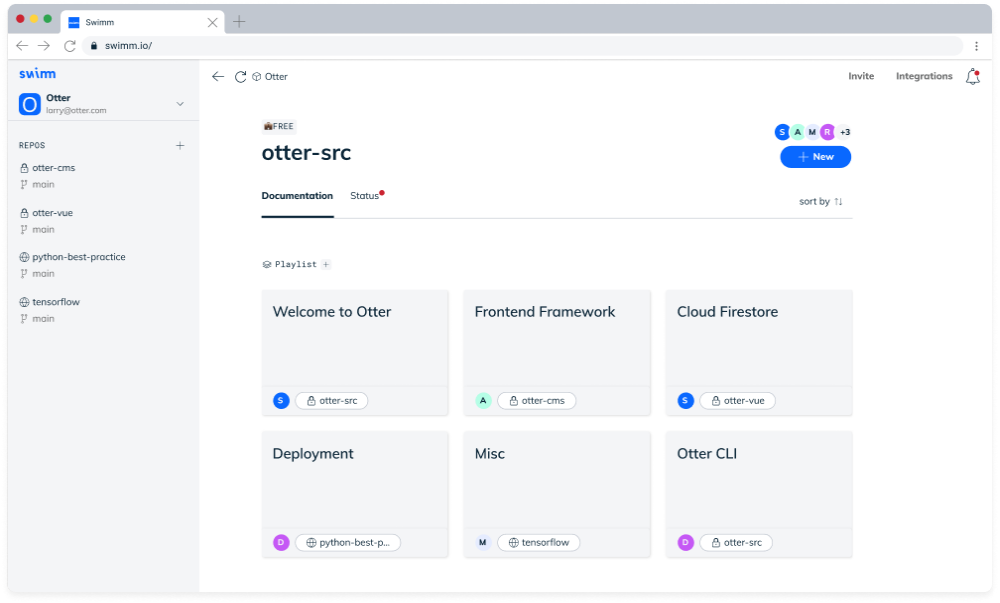Click the notifications bell icon

click(972, 77)
